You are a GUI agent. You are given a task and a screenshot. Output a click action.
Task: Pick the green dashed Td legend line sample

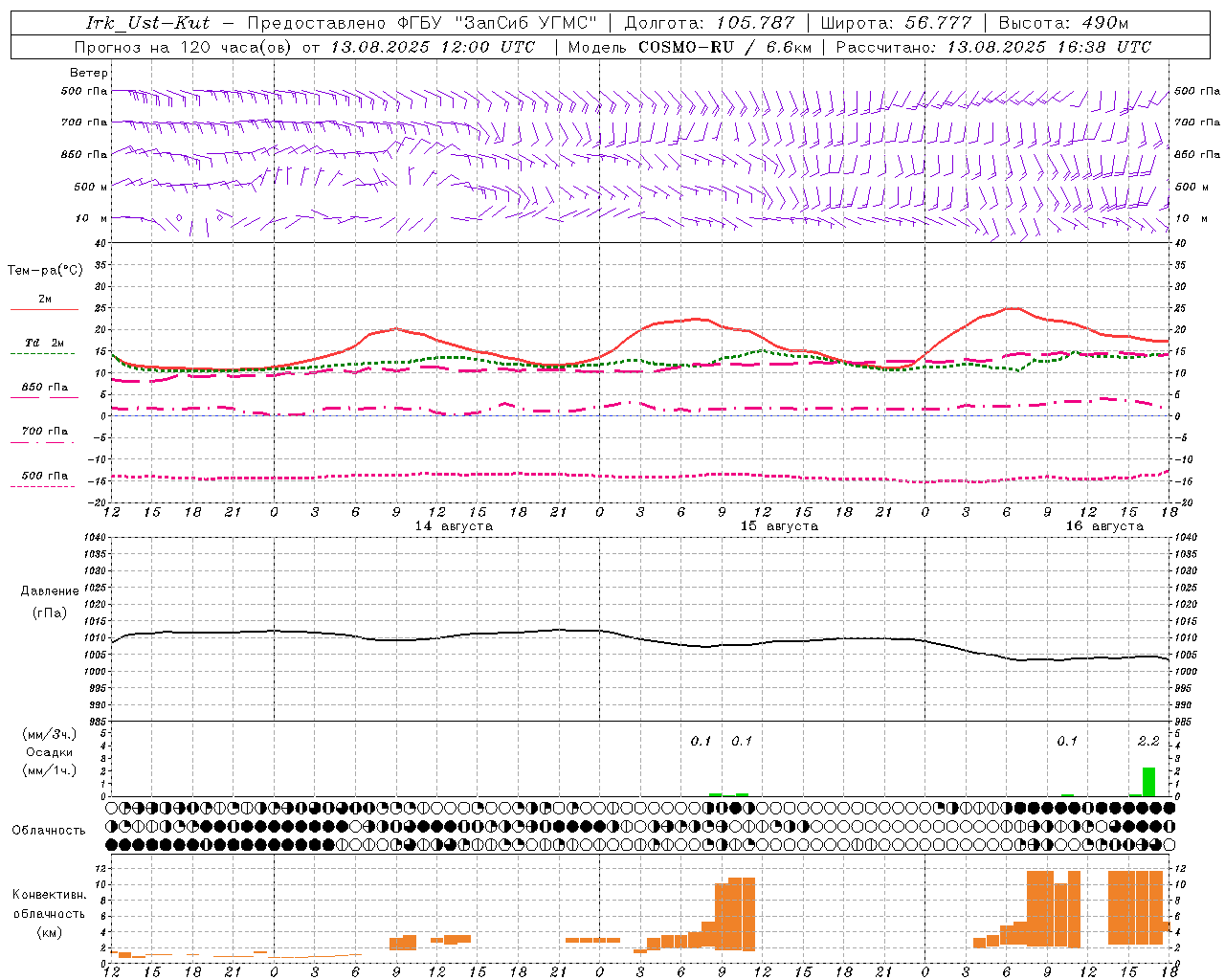(42, 354)
